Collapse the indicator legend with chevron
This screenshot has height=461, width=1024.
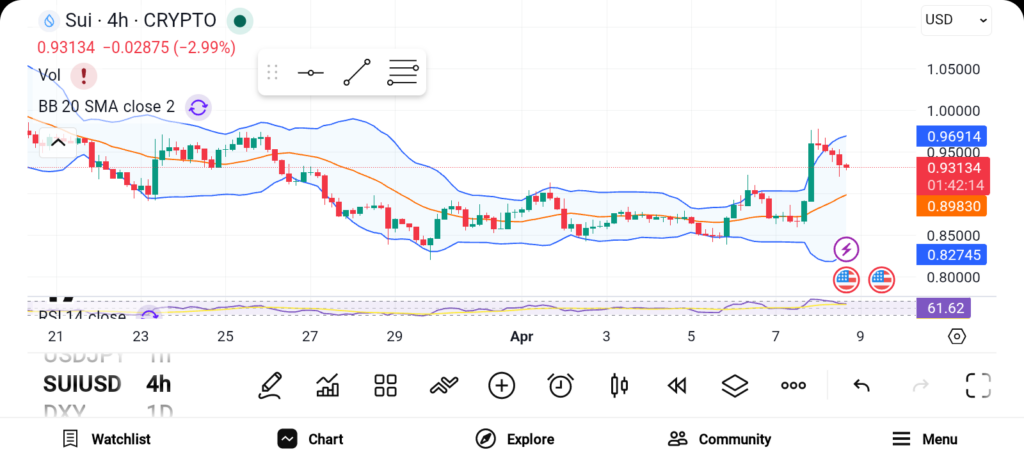click(x=57, y=142)
